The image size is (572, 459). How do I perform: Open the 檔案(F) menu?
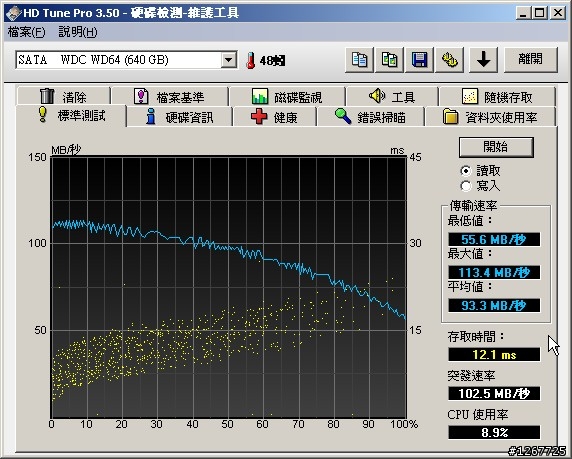click(x=27, y=32)
